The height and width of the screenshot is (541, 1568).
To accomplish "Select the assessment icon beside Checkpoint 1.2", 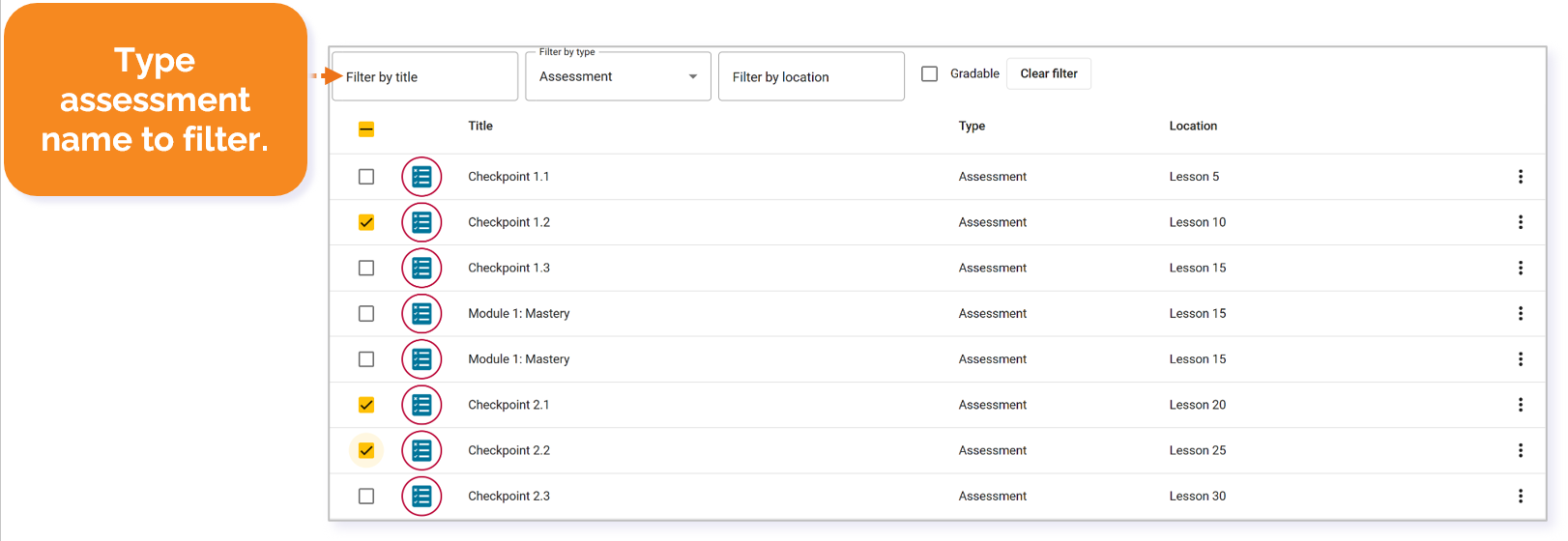I will click(x=421, y=222).
